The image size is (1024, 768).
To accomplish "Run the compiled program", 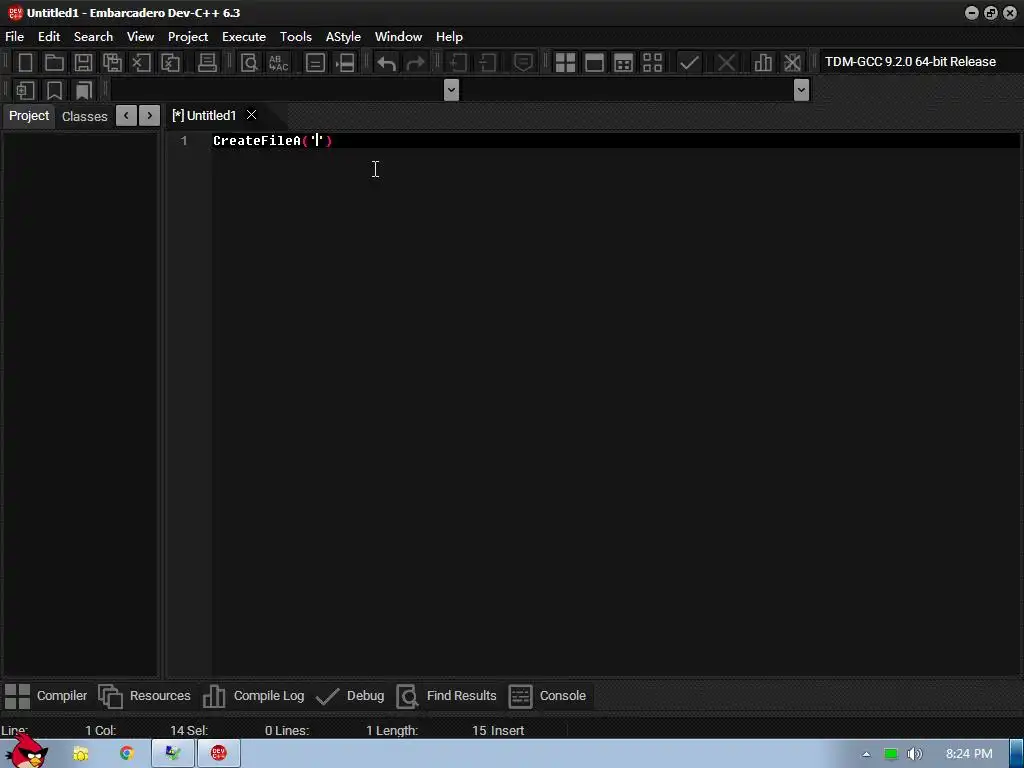I will click(594, 63).
